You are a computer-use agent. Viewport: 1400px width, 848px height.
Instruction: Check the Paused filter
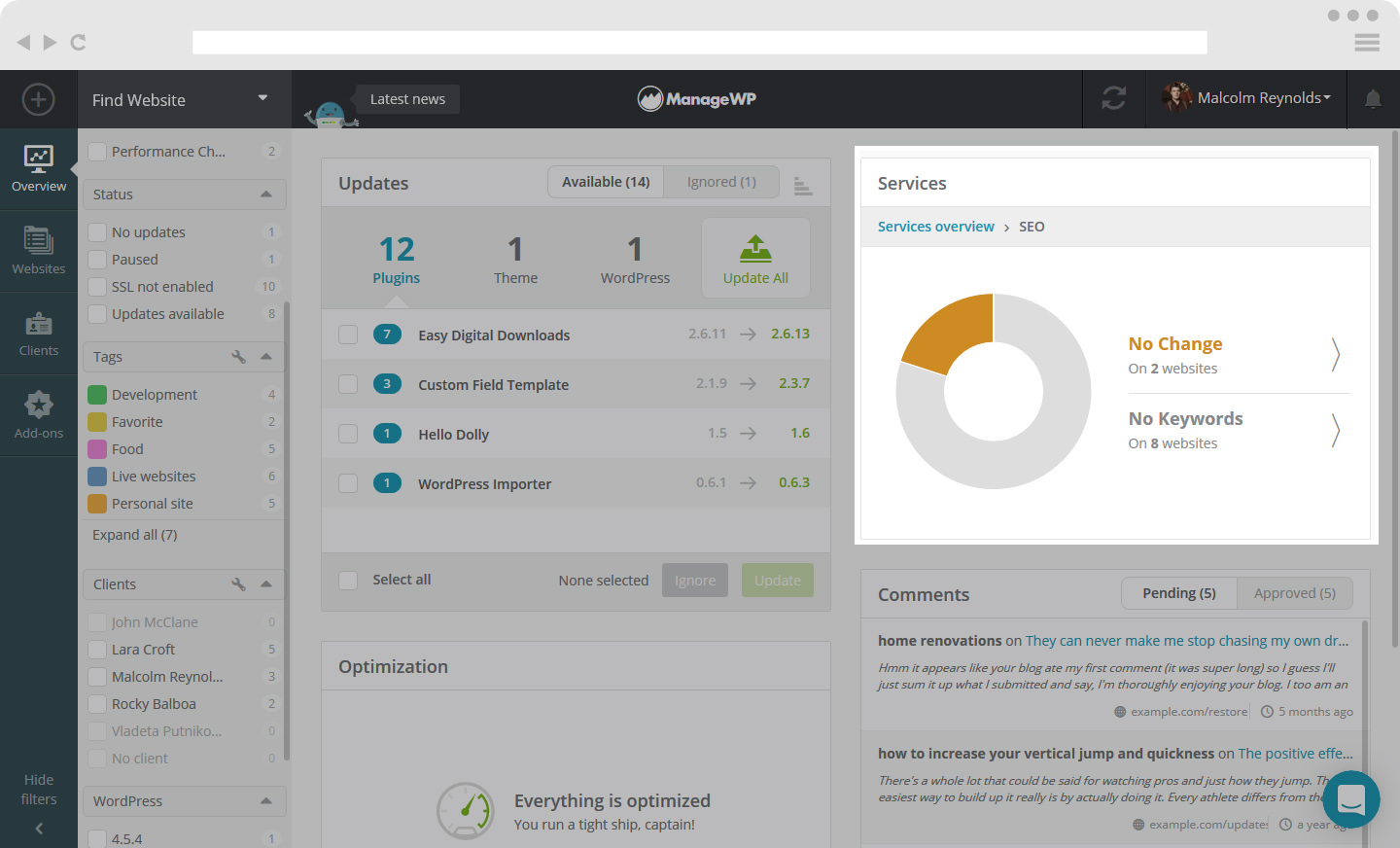pos(97,260)
